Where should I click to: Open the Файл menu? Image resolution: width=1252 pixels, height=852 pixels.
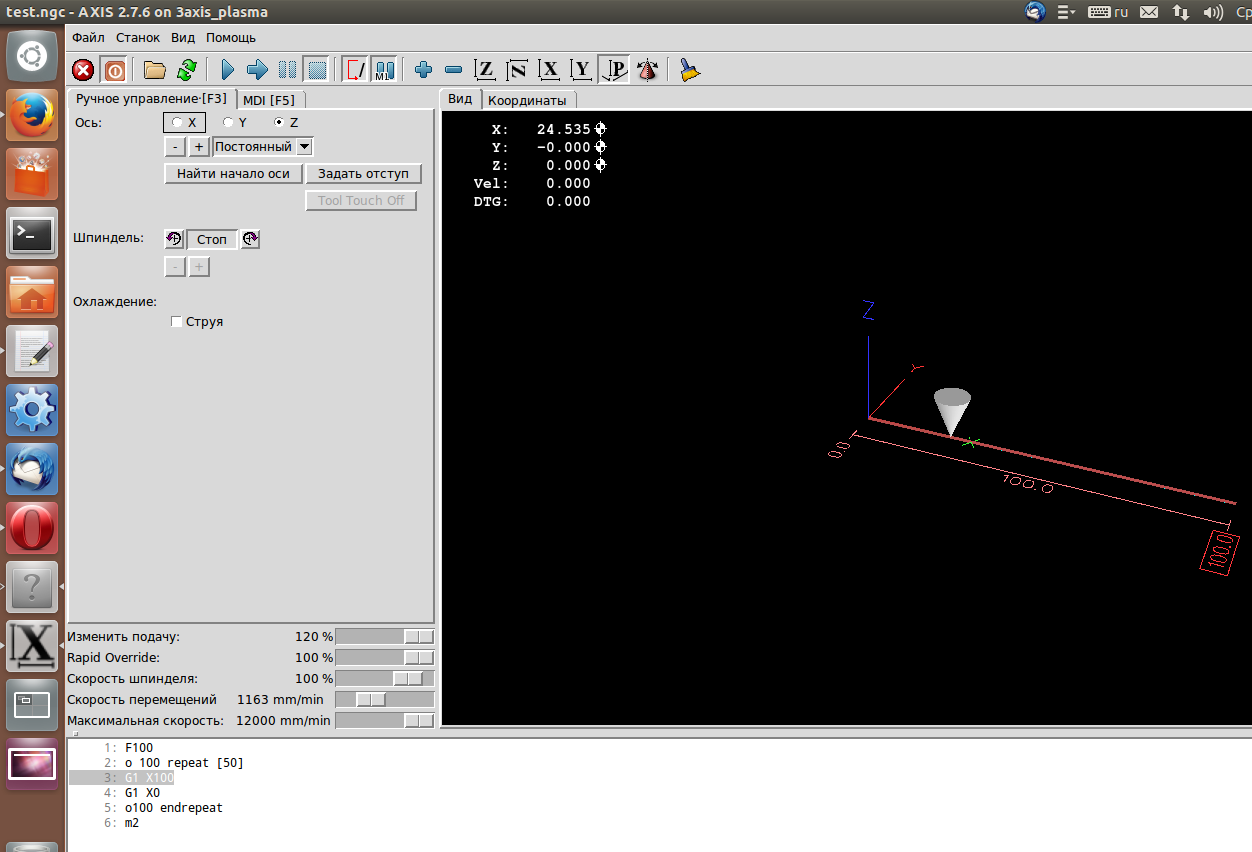tap(88, 37)
